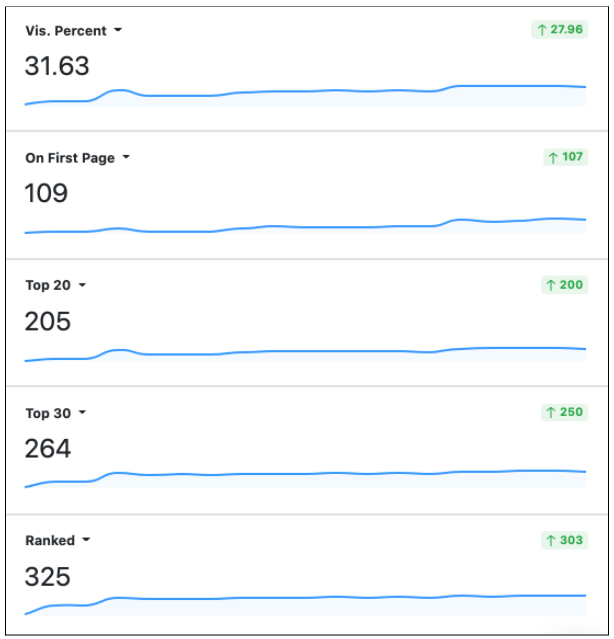Screen dimensions: 614x639
Task: Click the green 27.96 change badge
Action: click(559, 29)
